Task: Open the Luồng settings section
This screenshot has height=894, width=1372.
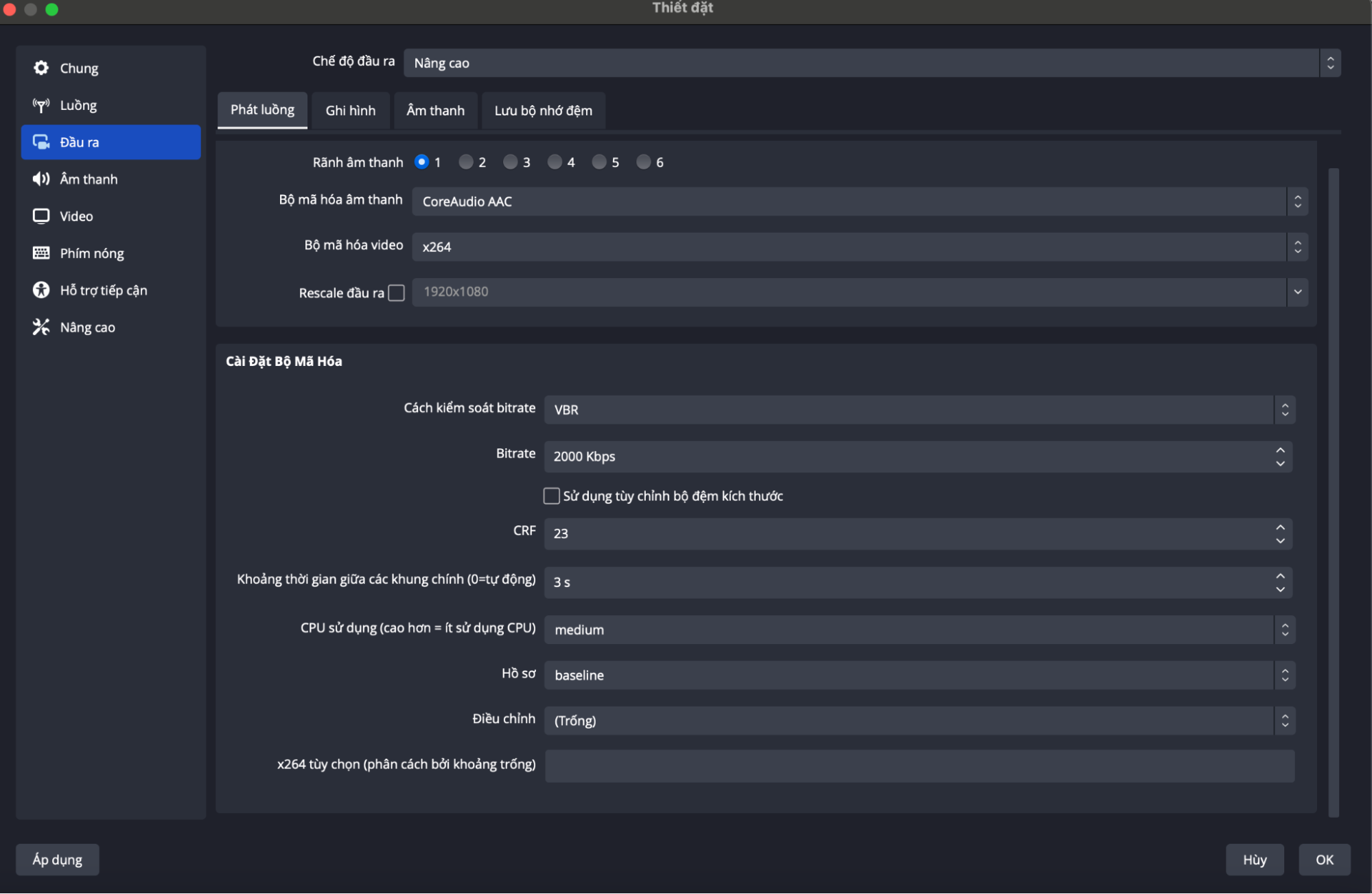Action: coord(111,105)
